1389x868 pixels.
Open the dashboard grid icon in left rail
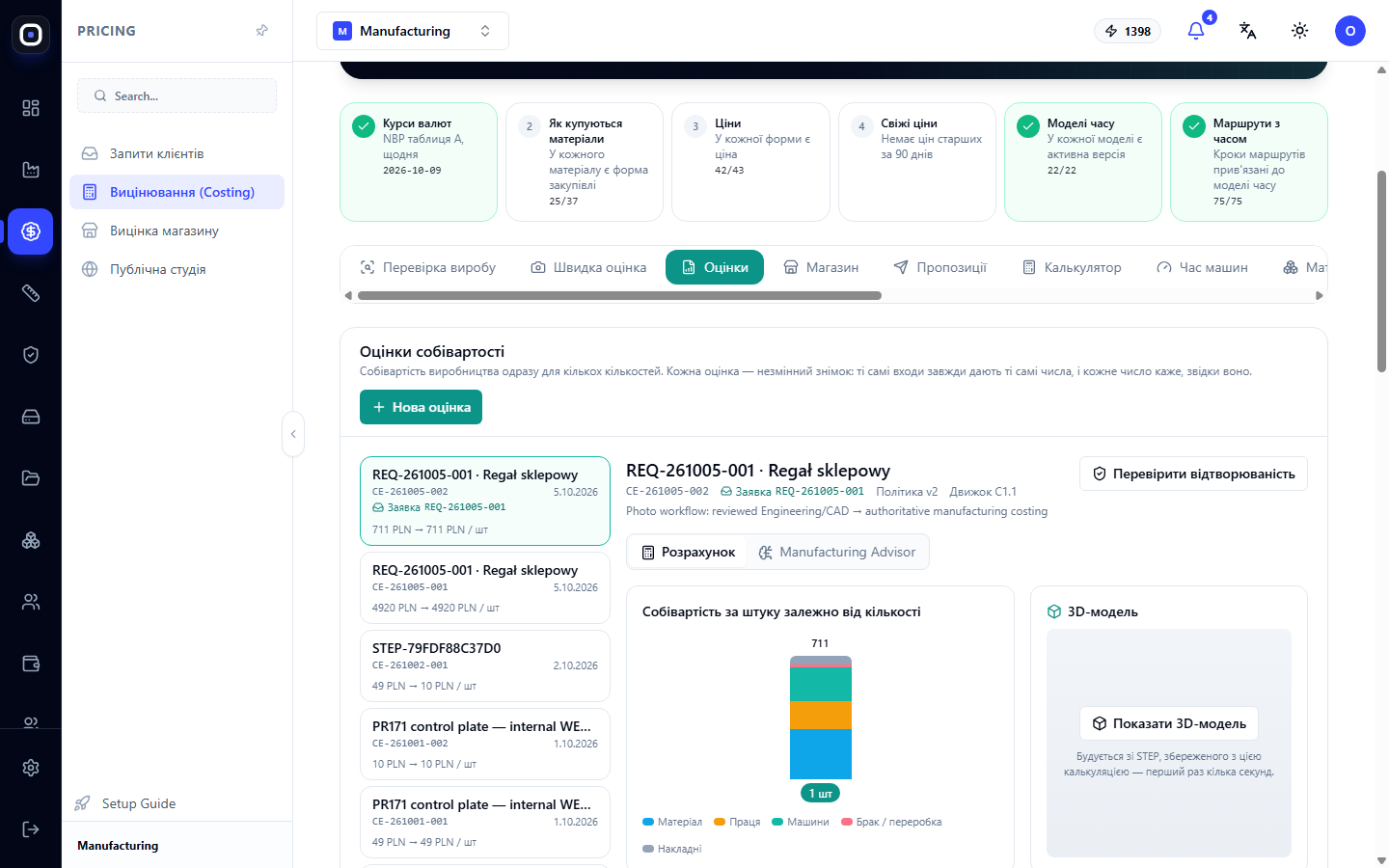click(x=31, y=108)
